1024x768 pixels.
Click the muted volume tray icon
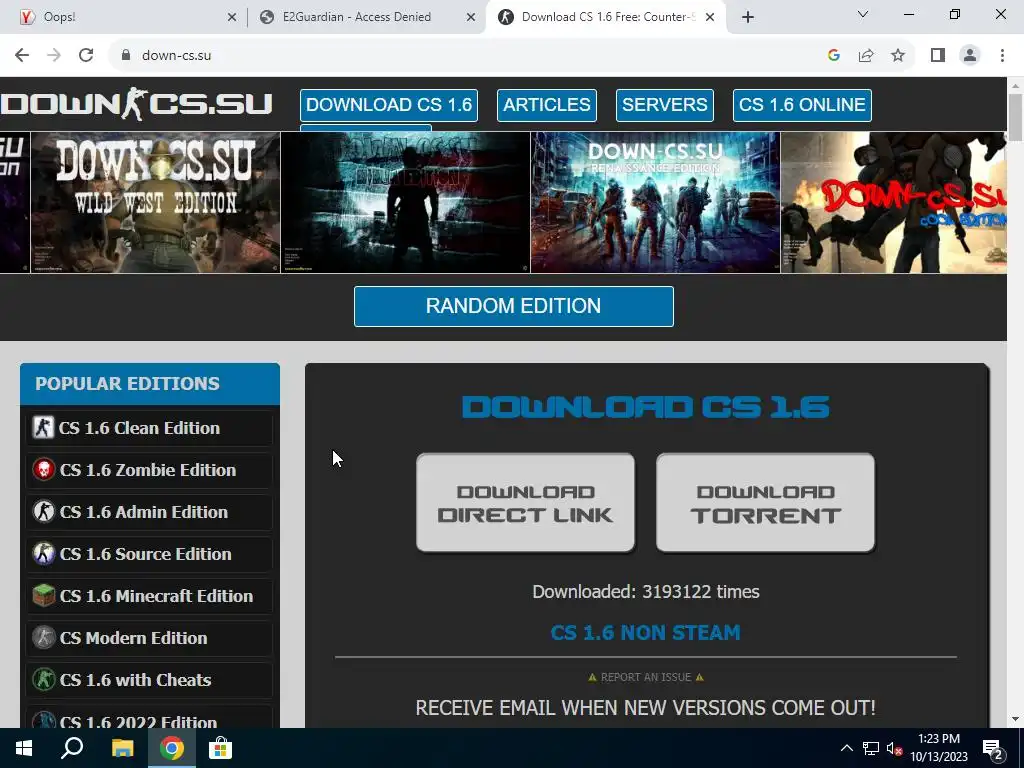point(894,748)
